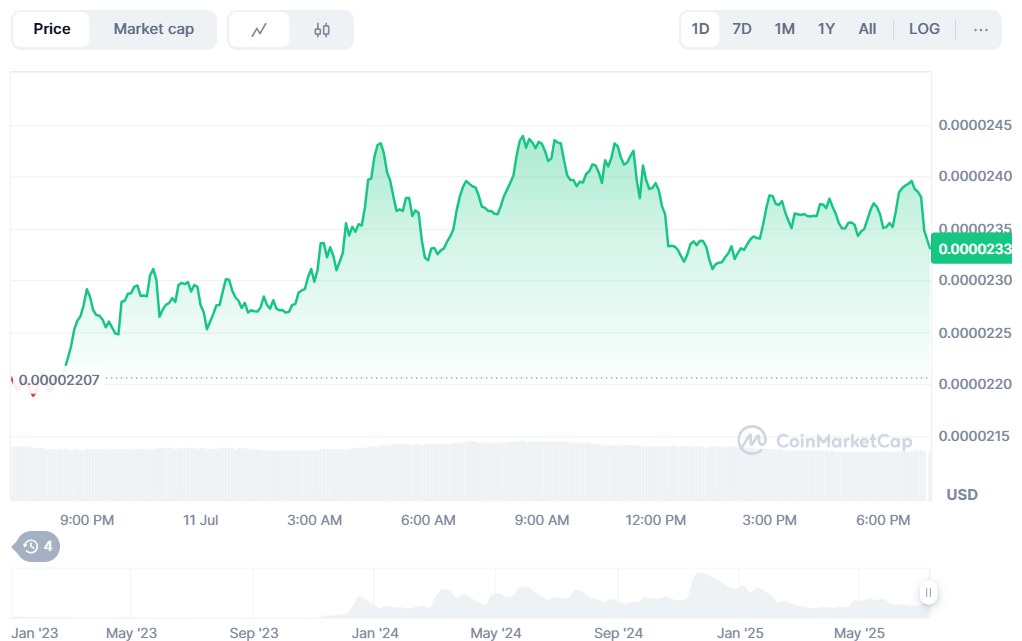Viewport: 1022px width, 641px height.
Task: Switch to the candlestick chart icon
Action: pyautogui.click(x=321, y=30)
